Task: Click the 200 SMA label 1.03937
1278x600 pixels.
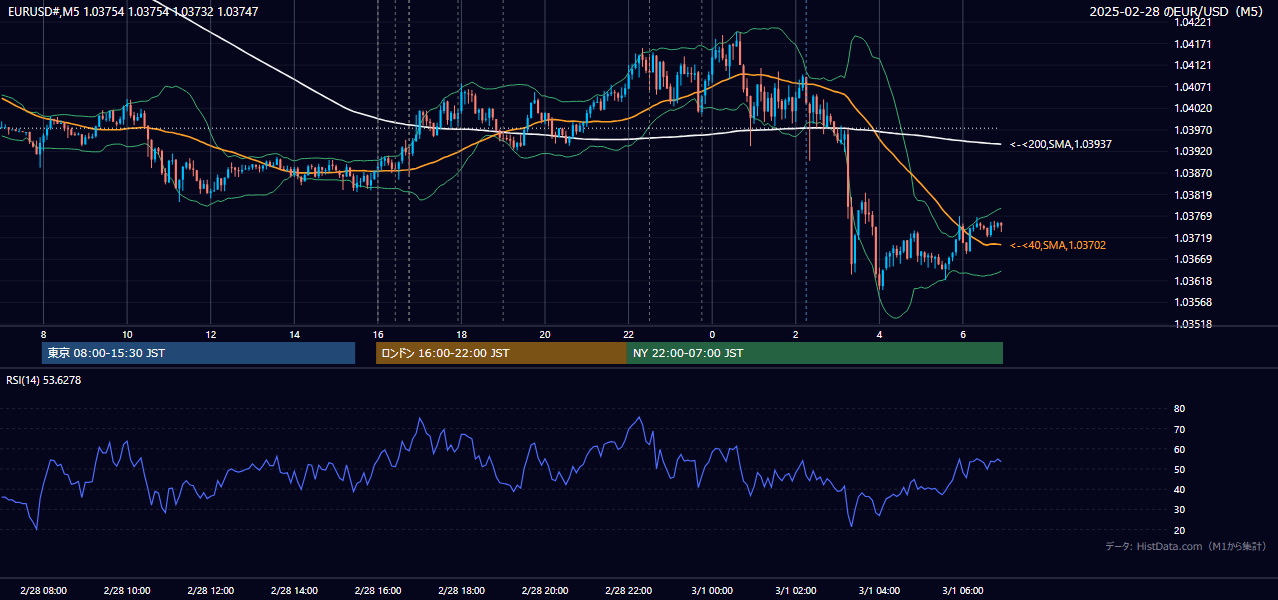Action: coord(1060,145)
